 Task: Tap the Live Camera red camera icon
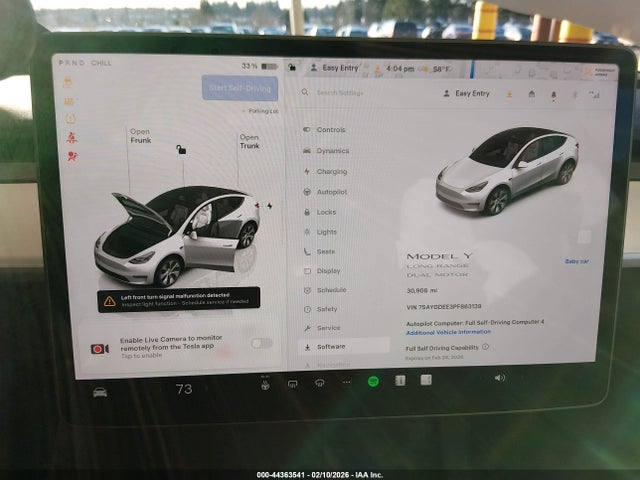click(x=100, y=349)
